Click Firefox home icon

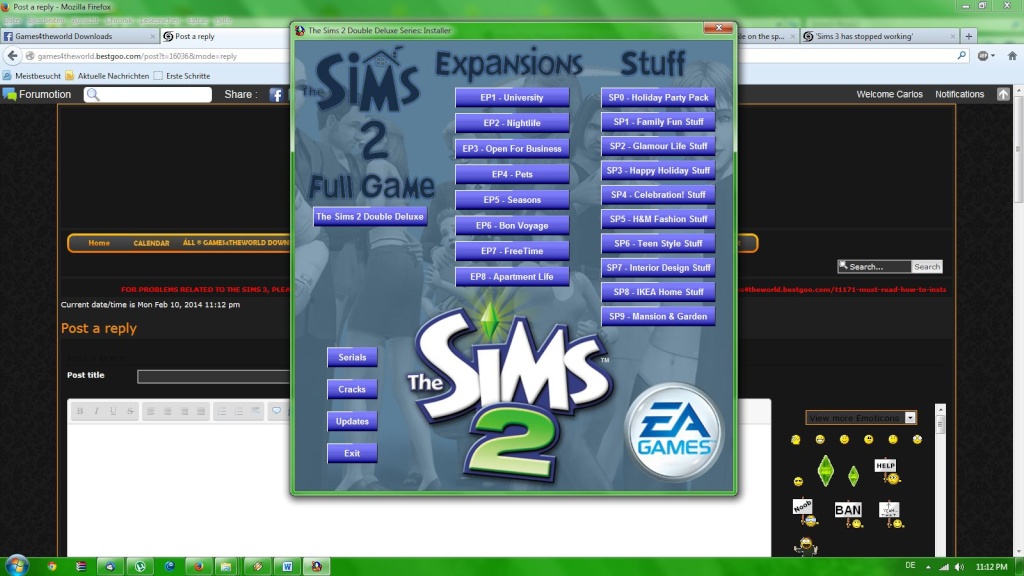[1012, 56]
